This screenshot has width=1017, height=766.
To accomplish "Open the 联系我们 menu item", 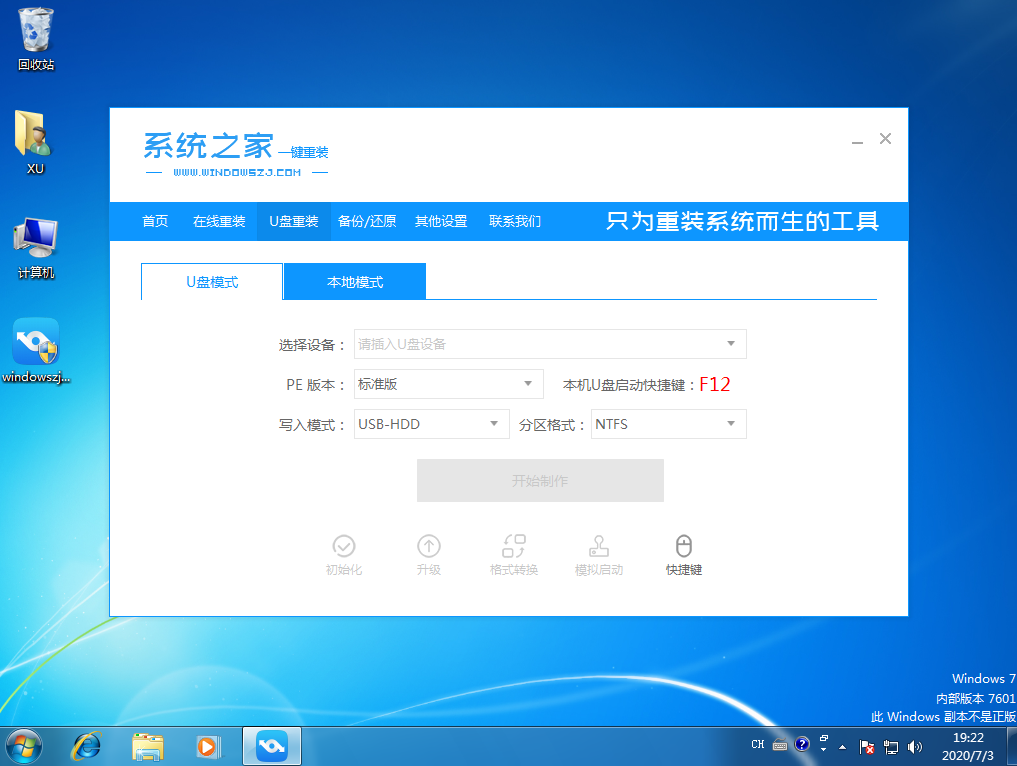I will tap(515, 221).
